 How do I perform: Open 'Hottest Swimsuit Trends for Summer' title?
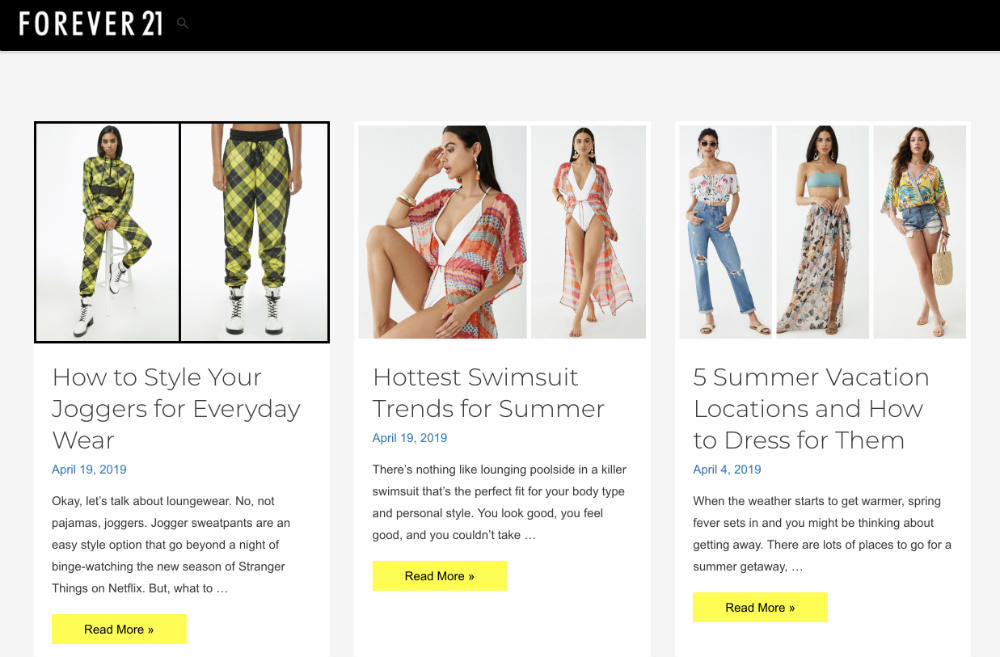click(489, 393)
